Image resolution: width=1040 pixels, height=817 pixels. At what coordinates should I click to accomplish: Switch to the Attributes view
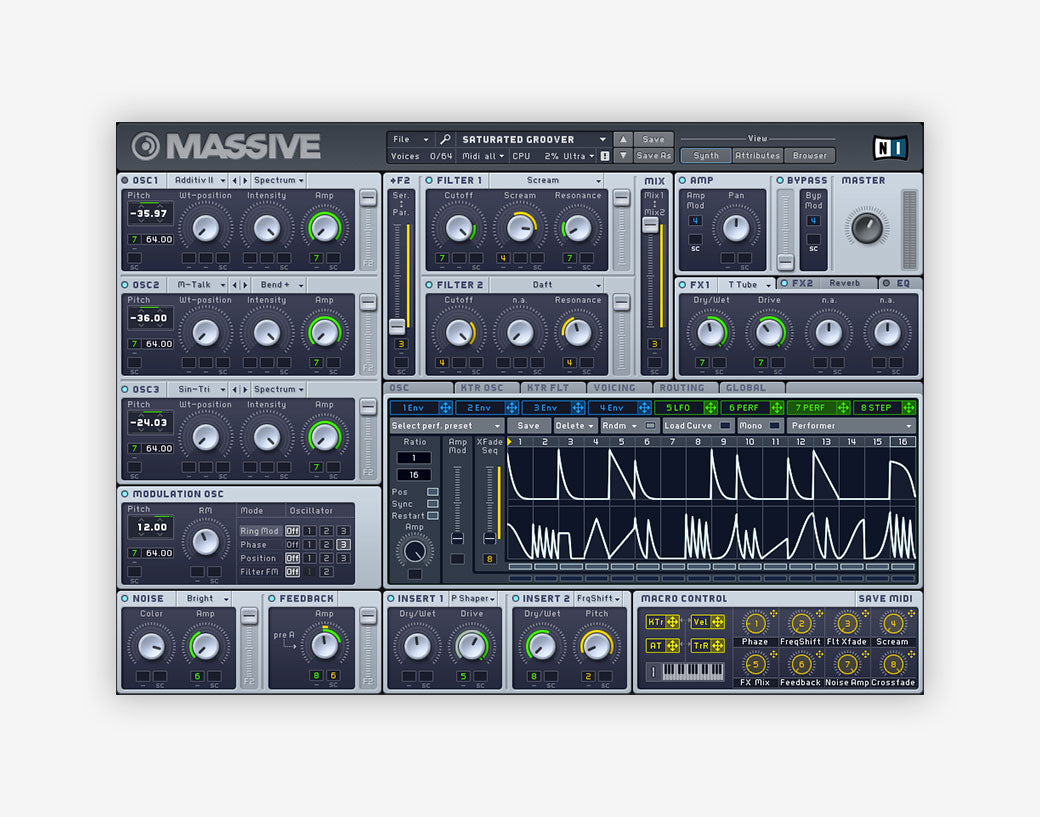pos(757,156)
